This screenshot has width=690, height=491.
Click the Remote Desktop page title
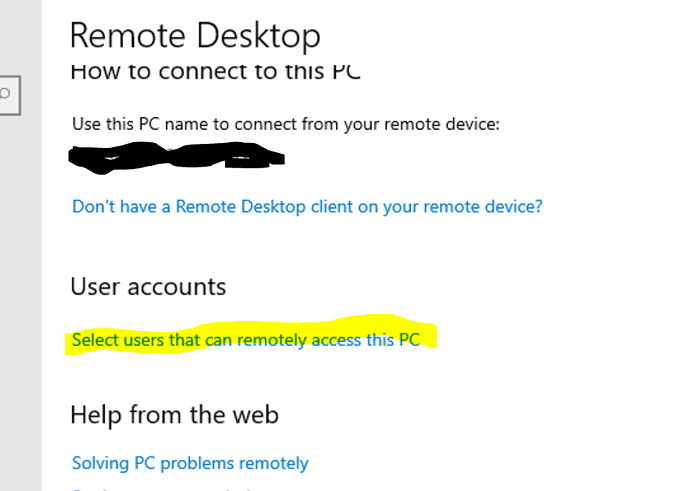(x=195, y=36)
